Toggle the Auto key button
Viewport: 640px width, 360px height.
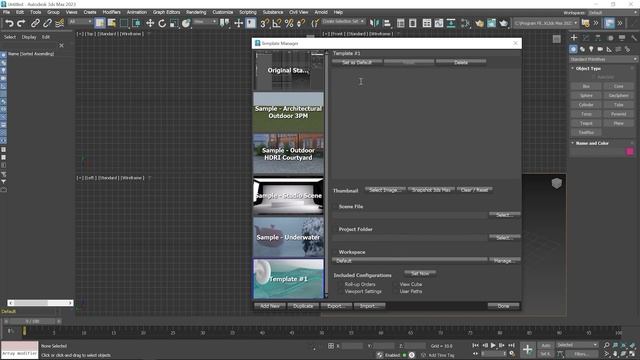click(x=546, y=345)
